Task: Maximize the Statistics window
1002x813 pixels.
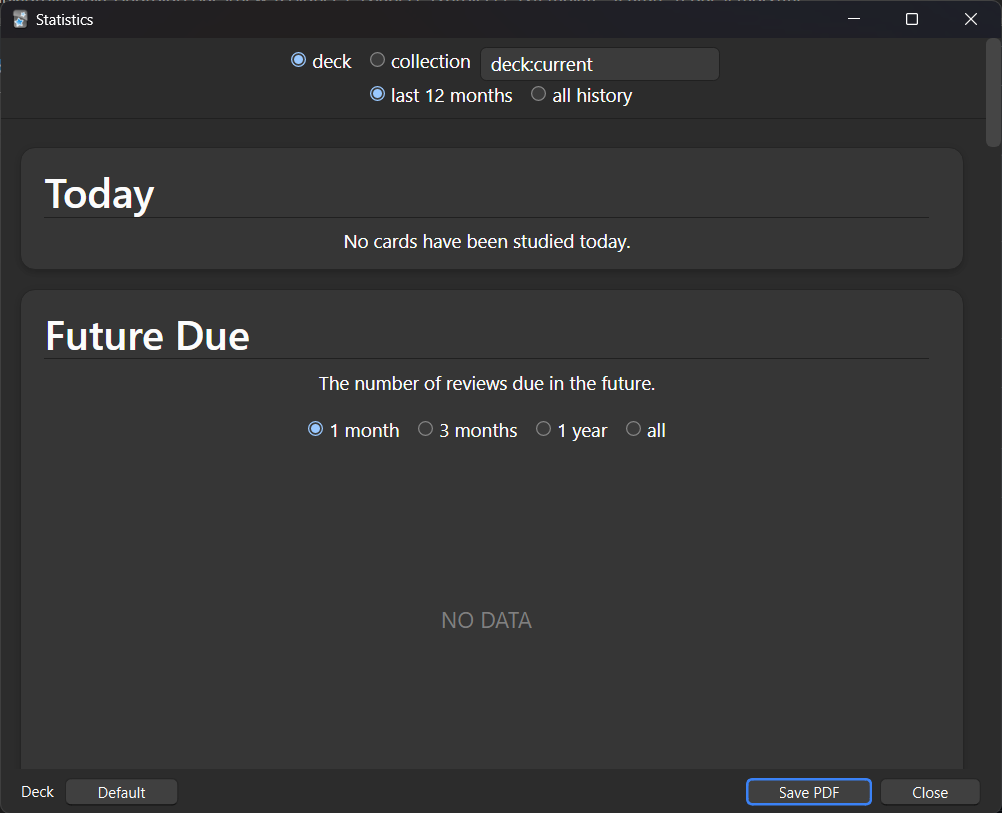Action: coord(911,19)
